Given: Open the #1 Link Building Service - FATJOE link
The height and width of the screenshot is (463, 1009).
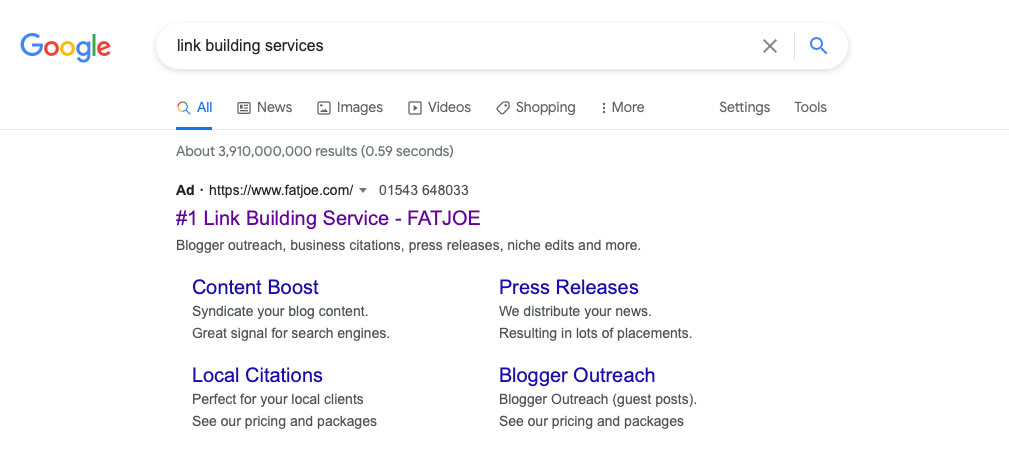Looking at the screenshot, I should pos(328,218).
